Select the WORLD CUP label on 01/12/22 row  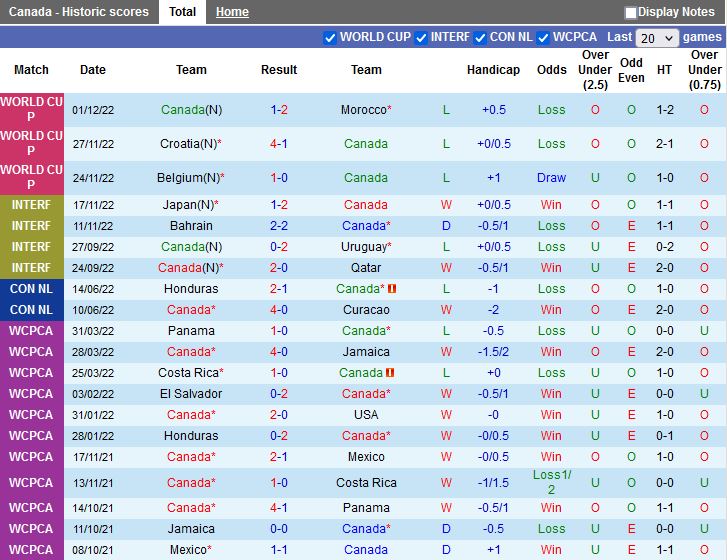(x=31, y=110)
